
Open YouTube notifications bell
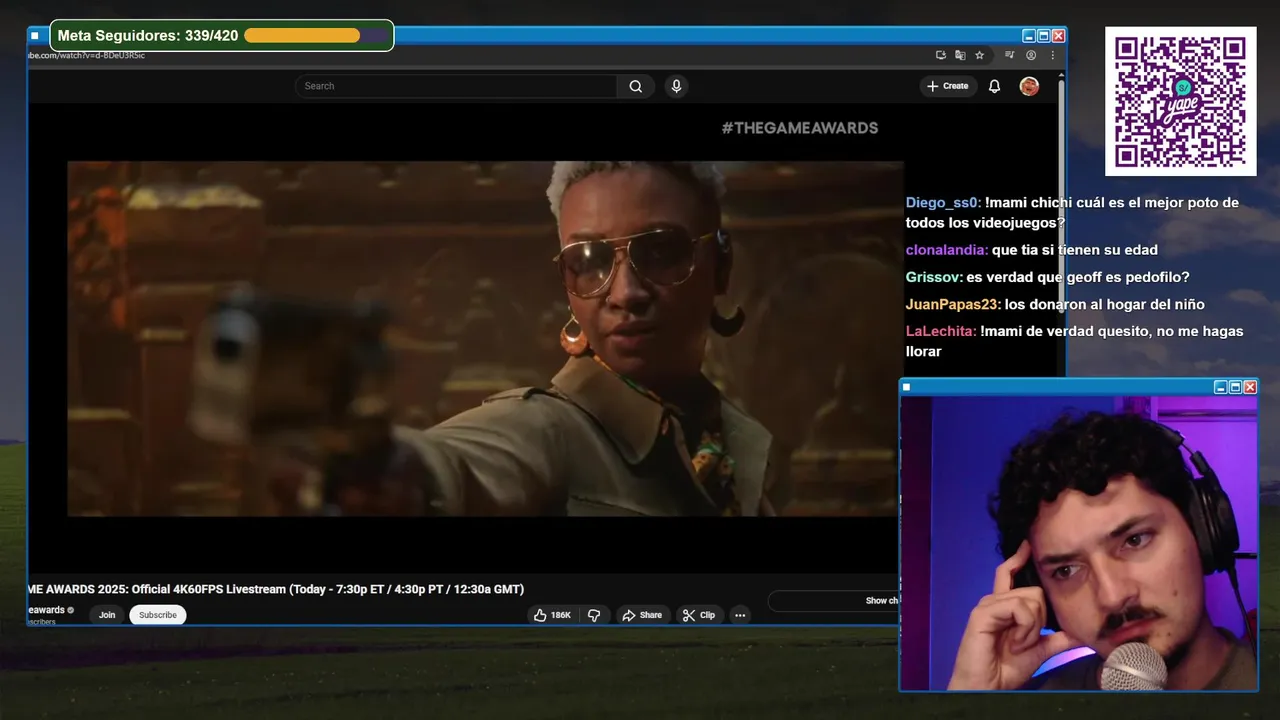click(994, 86)
